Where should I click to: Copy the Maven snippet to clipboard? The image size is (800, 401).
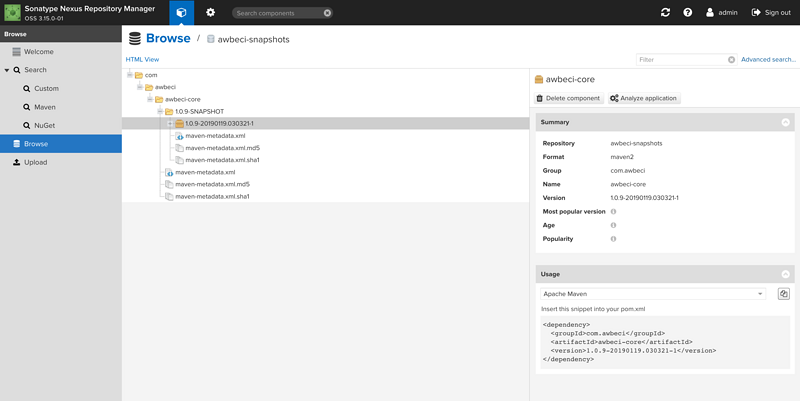[784, 294]
